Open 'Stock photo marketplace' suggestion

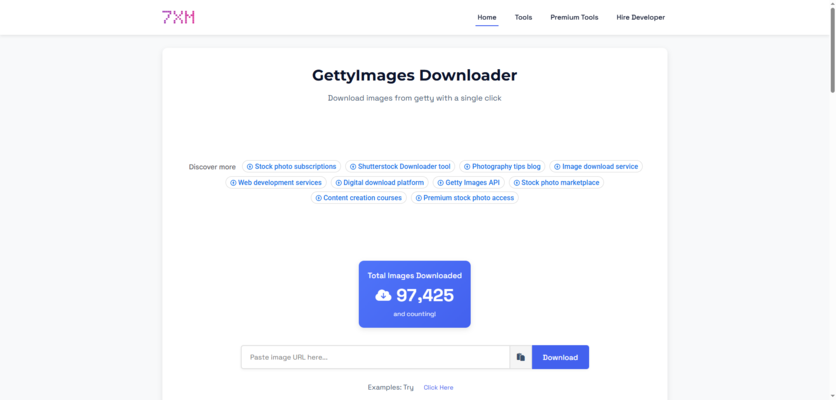point(556,182)
